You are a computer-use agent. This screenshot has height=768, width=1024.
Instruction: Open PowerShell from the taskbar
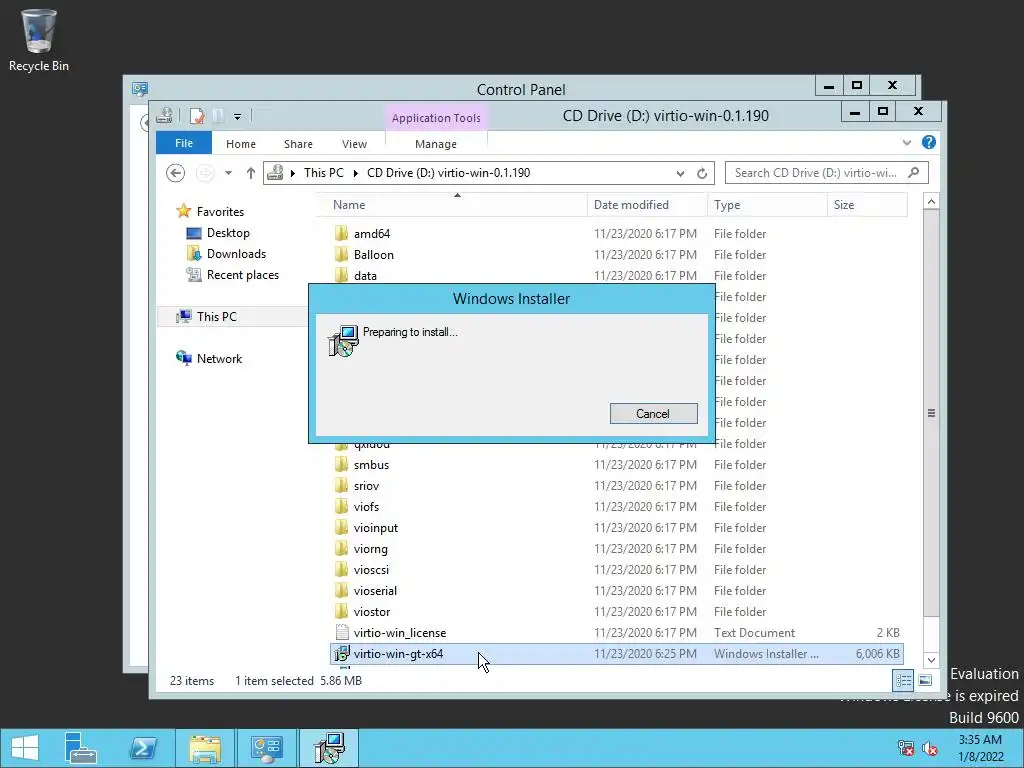[143, 748]
